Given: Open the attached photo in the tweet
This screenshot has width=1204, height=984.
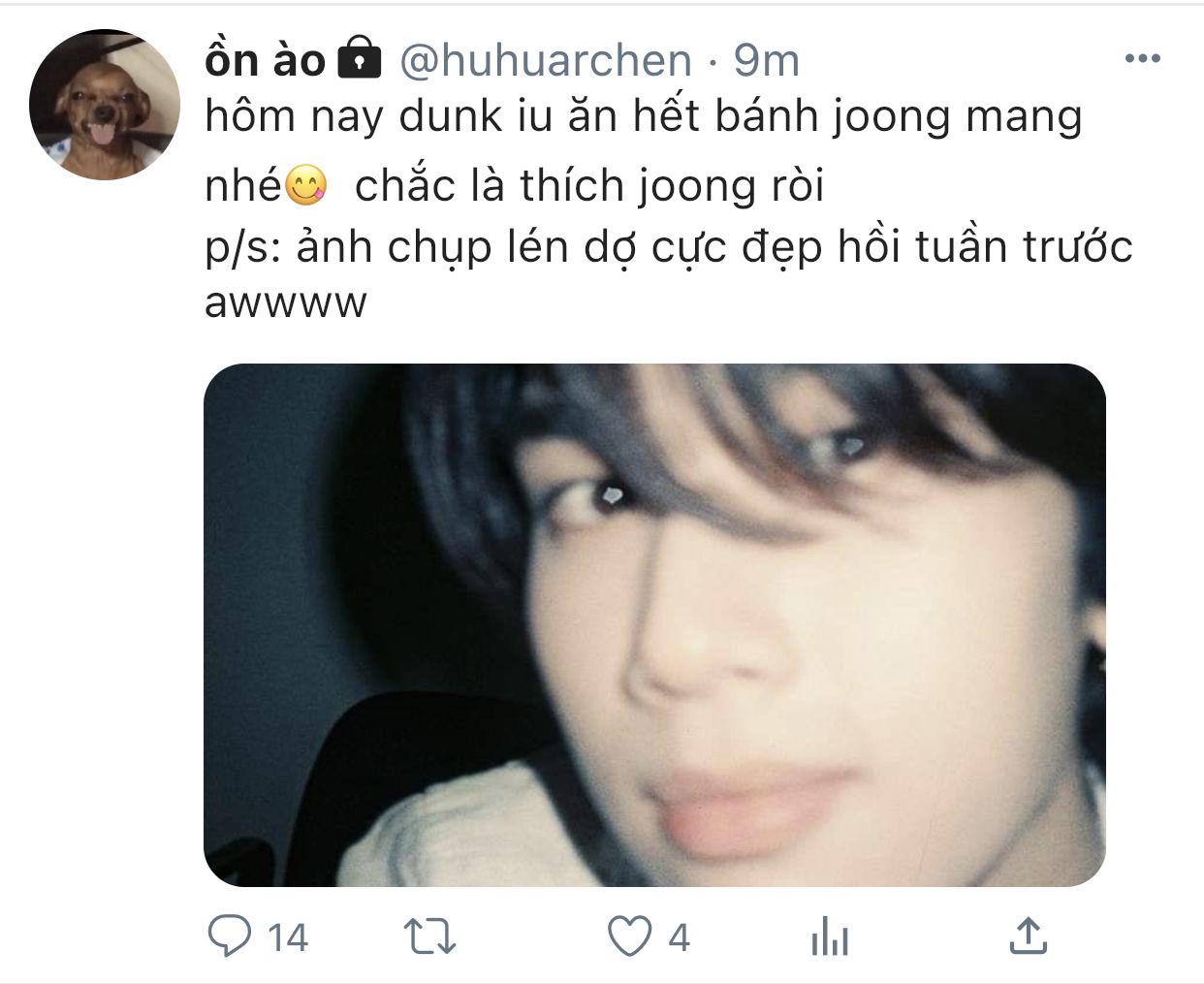Looking at the screenshot, I should click(655, 625).
